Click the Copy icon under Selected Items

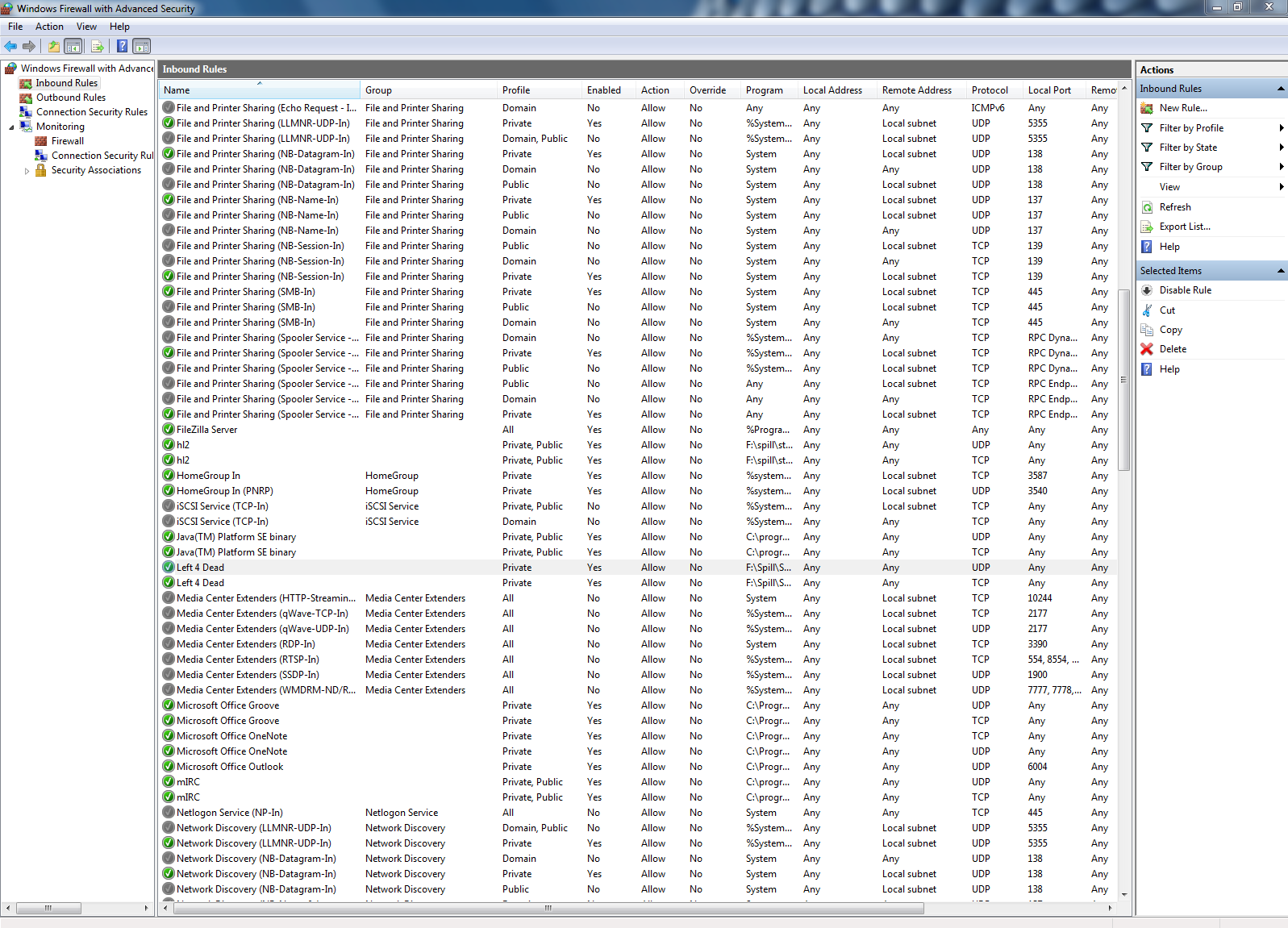tap(1147, 330)
